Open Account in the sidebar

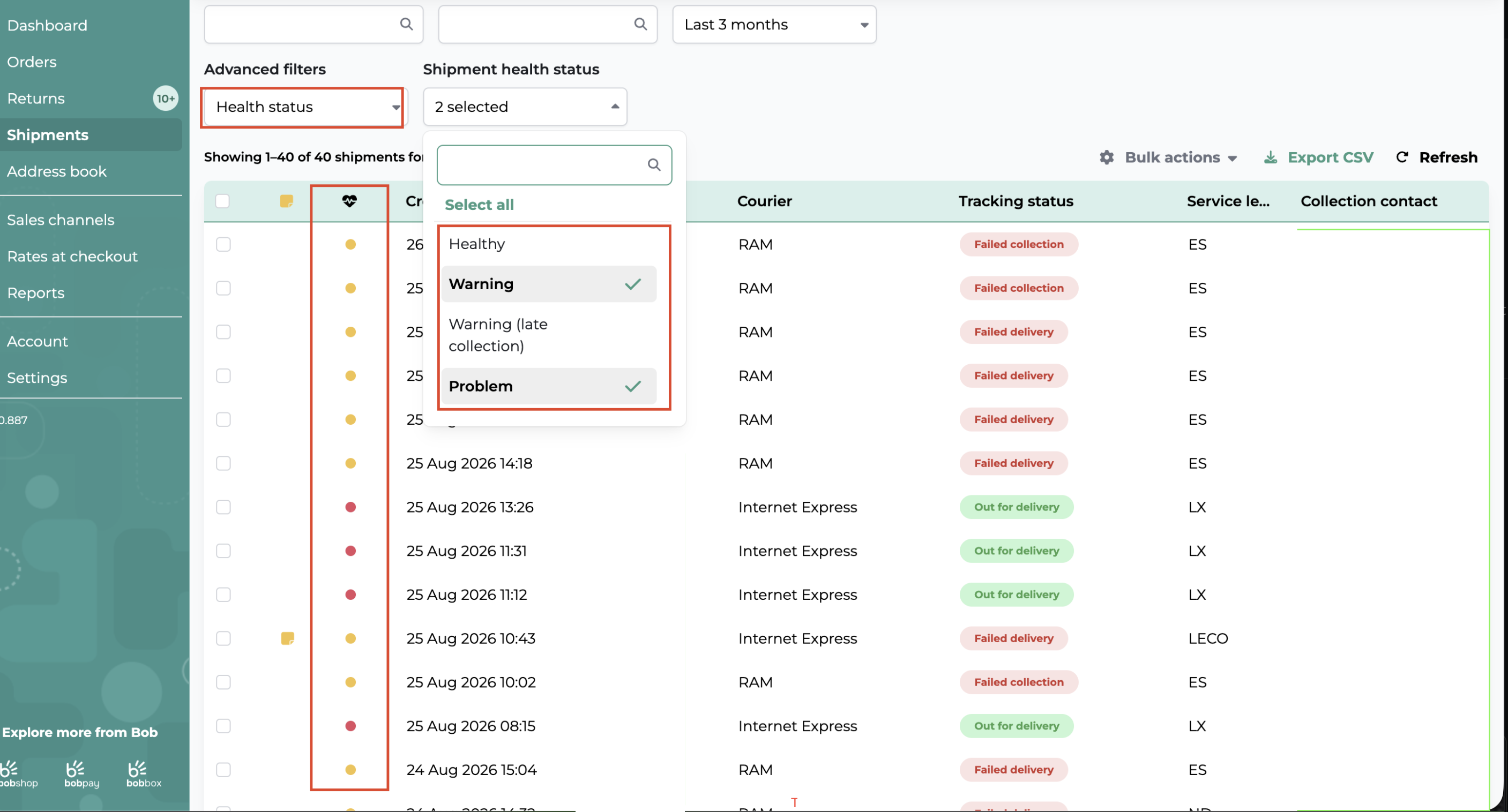pyautogui.click(x=38, y=342)
